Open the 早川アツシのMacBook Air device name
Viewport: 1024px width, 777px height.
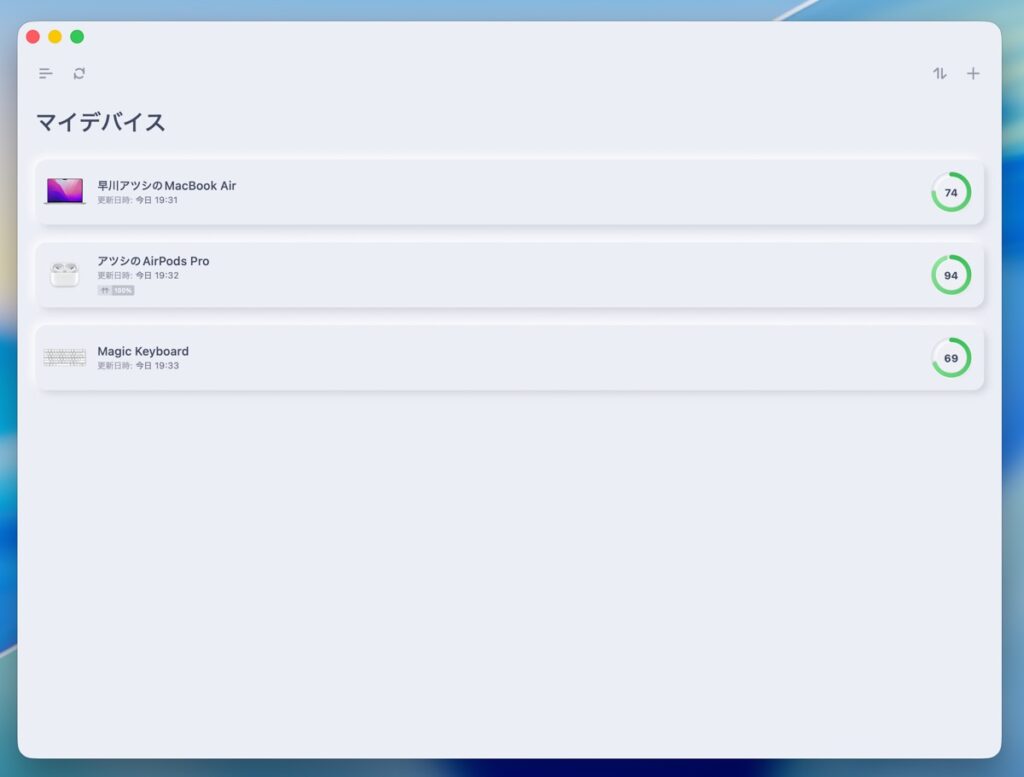pos(166,185)
